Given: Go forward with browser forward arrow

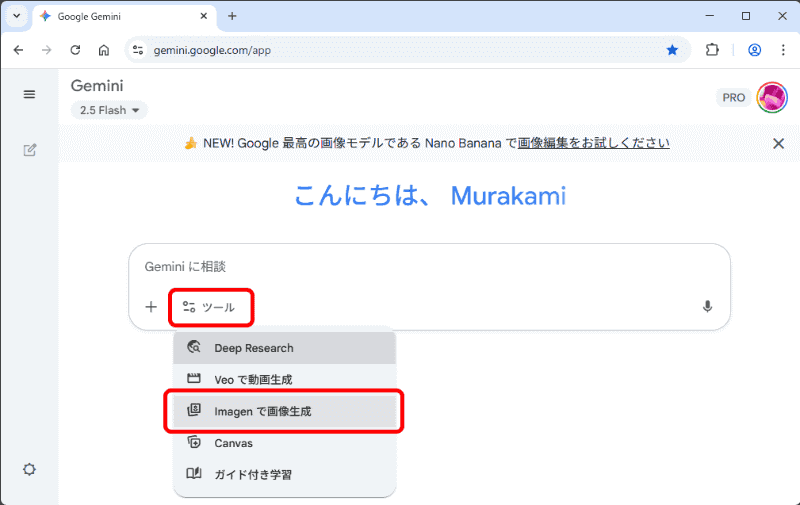Looking at the screenshot, I should click(x=46, y=50).
